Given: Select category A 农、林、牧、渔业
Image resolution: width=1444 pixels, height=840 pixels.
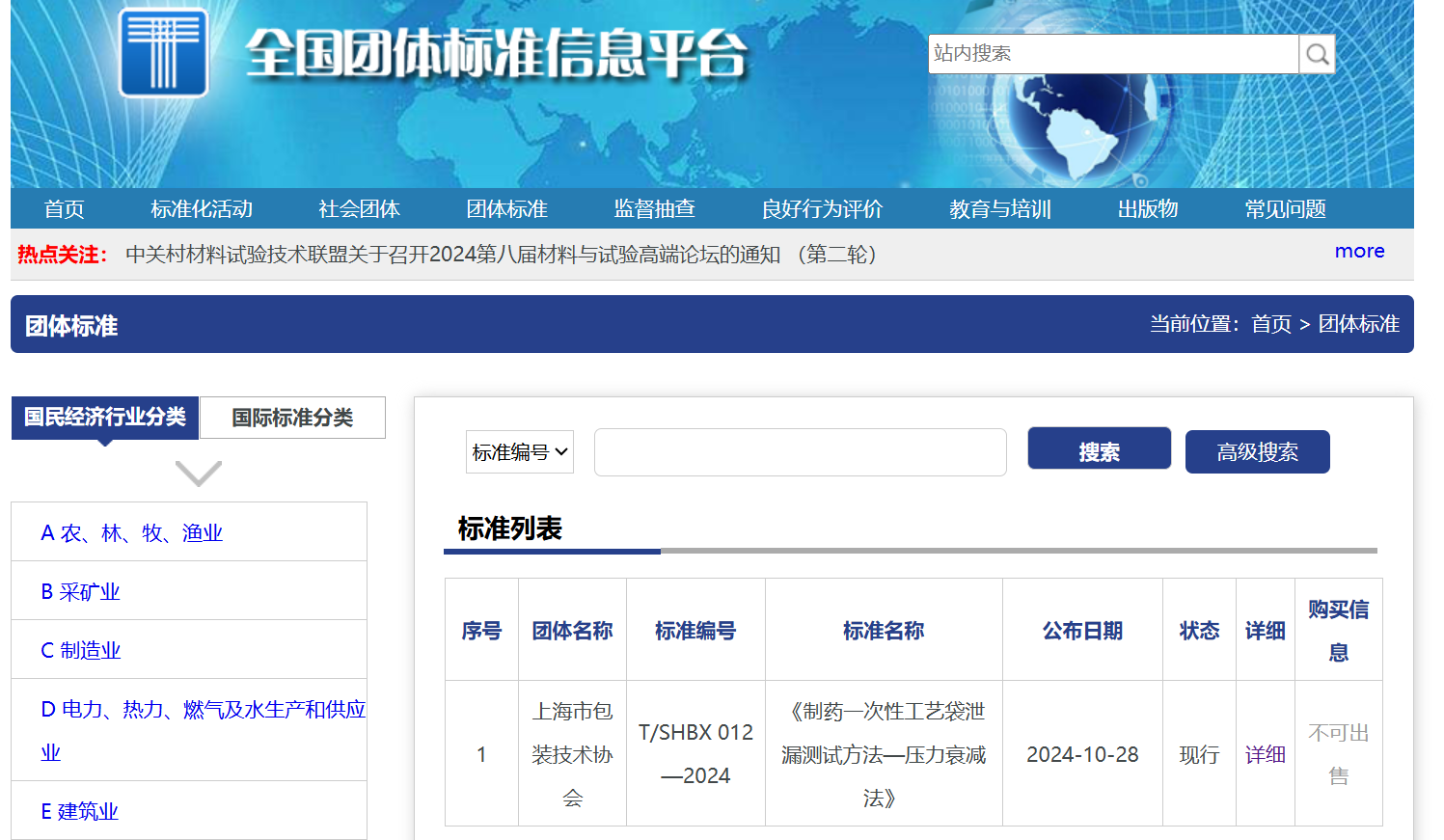Looking at the screenshot, I should 132,532.
